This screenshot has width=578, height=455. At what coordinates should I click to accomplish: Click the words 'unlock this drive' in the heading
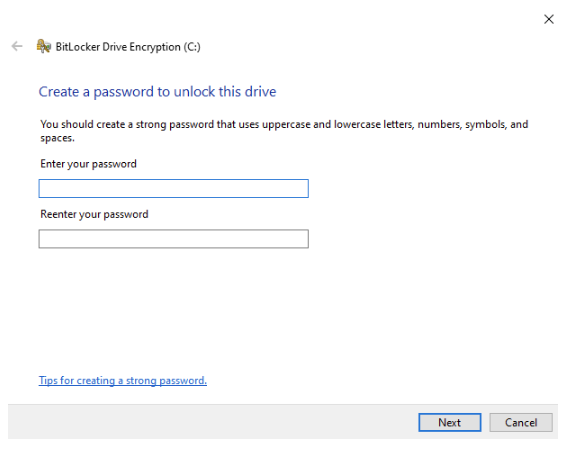[x=225, y=91]
